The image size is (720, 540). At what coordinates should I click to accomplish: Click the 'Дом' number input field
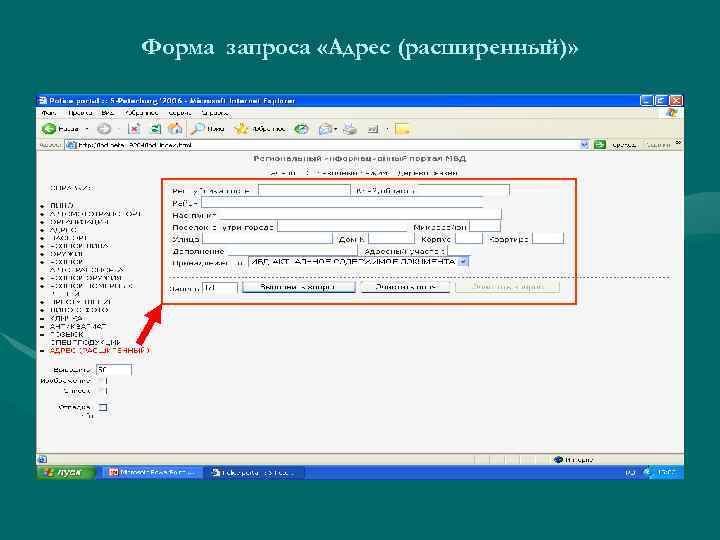(391, 239)
